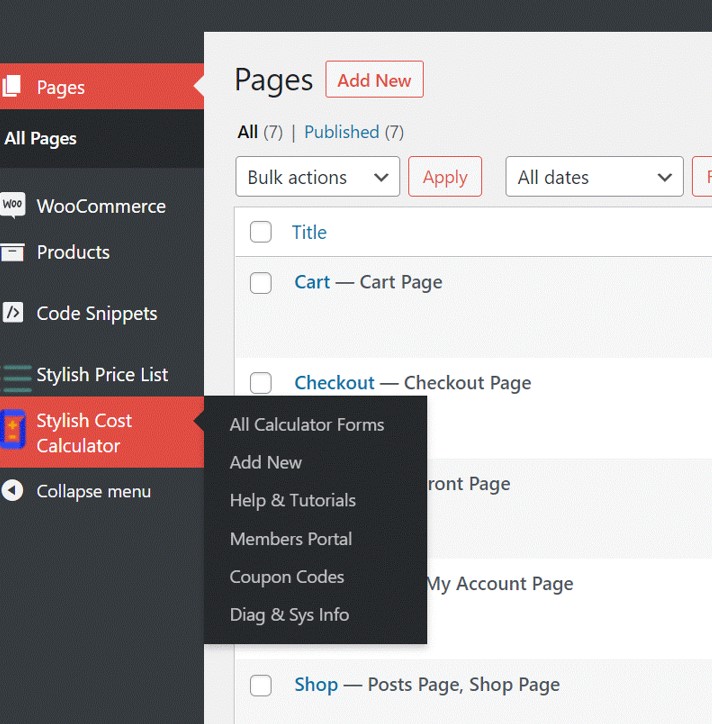Click the Stylish Cost Calculator icon
The height and width of the screenshot is (724, 712).
[12, 429]
